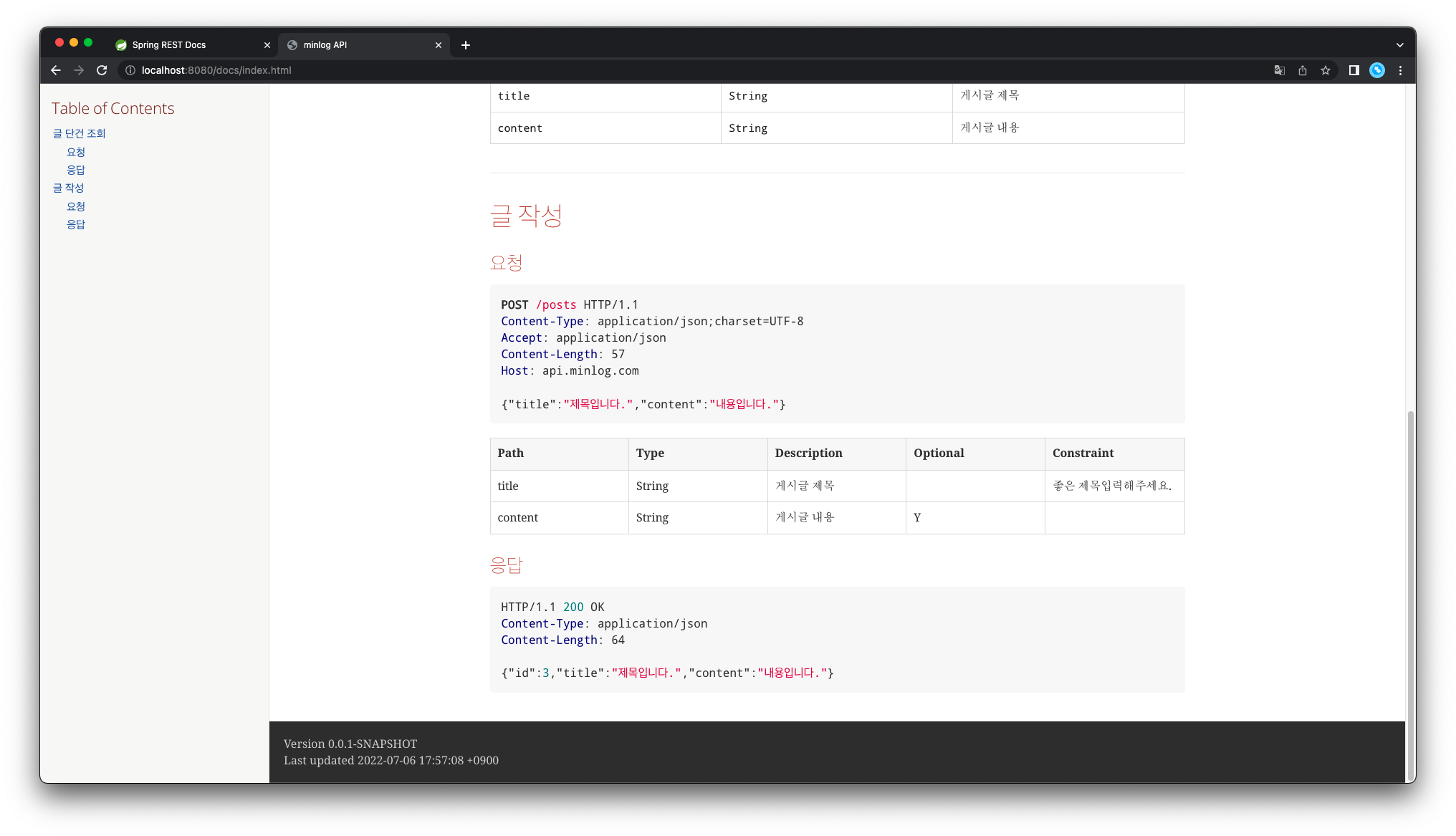Click inside the address bar
The image size is (1456, 836).
287,70
